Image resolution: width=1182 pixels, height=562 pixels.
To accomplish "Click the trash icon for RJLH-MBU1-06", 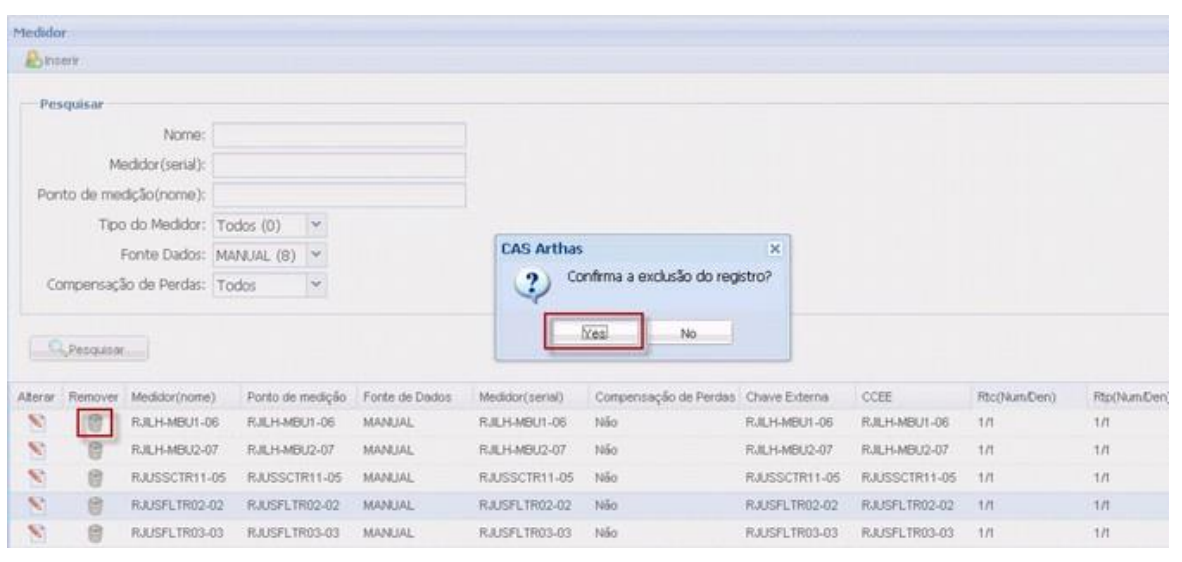I will tap(95, 424).
